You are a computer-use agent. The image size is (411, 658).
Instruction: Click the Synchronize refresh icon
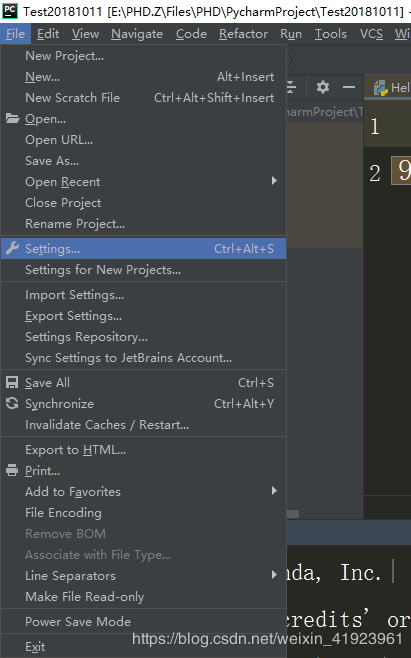pos(12,403)
